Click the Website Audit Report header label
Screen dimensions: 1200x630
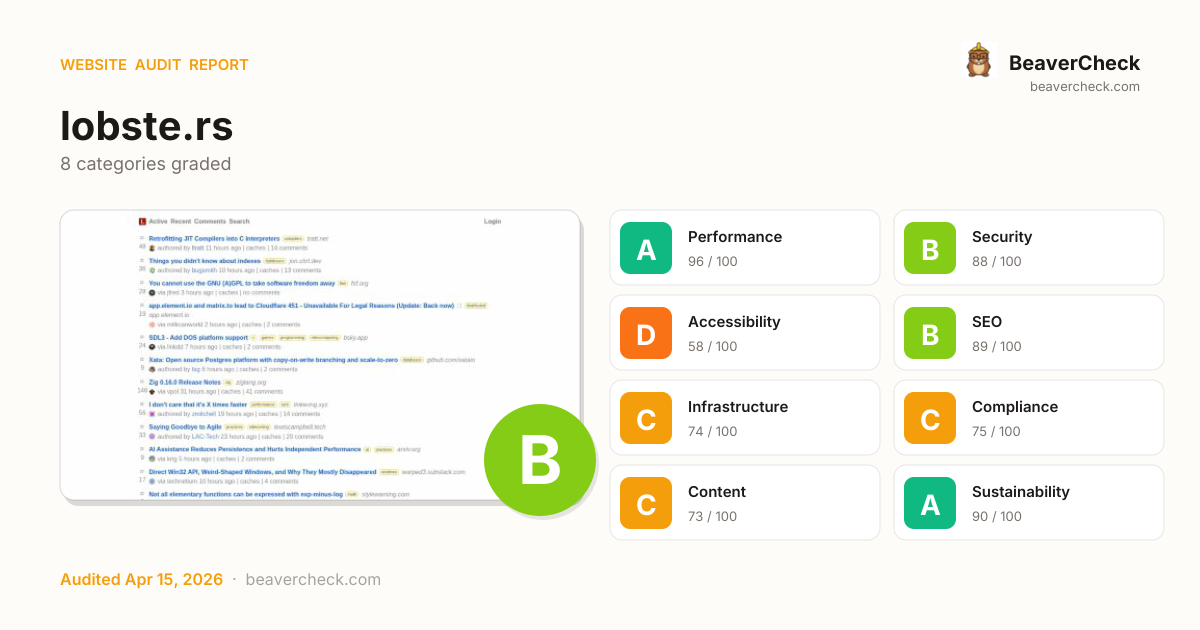154,65
